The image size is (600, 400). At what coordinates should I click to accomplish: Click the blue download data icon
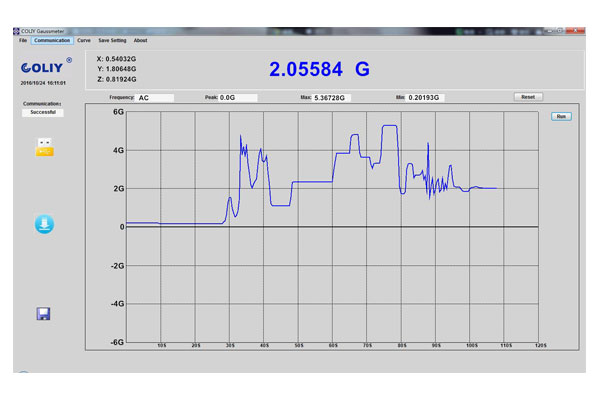point(44,224)
